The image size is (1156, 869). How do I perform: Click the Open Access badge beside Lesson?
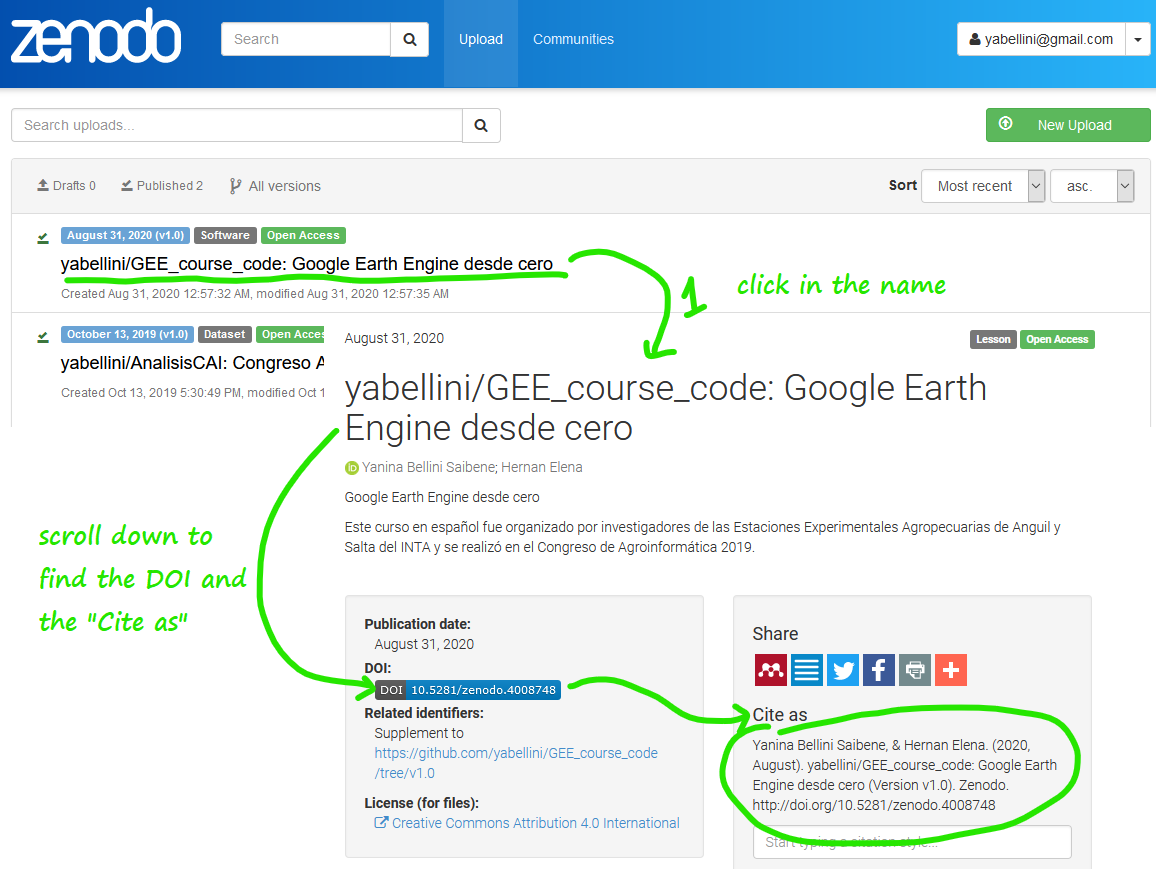coord(1057,339)
